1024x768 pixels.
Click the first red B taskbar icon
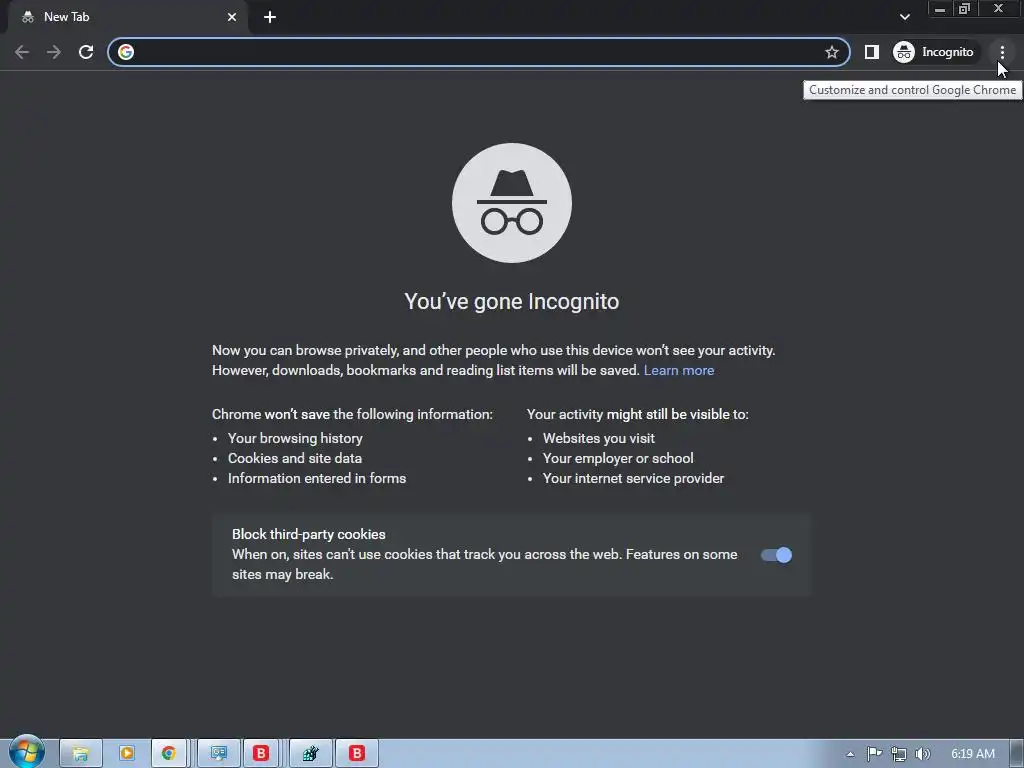[261, 754]
